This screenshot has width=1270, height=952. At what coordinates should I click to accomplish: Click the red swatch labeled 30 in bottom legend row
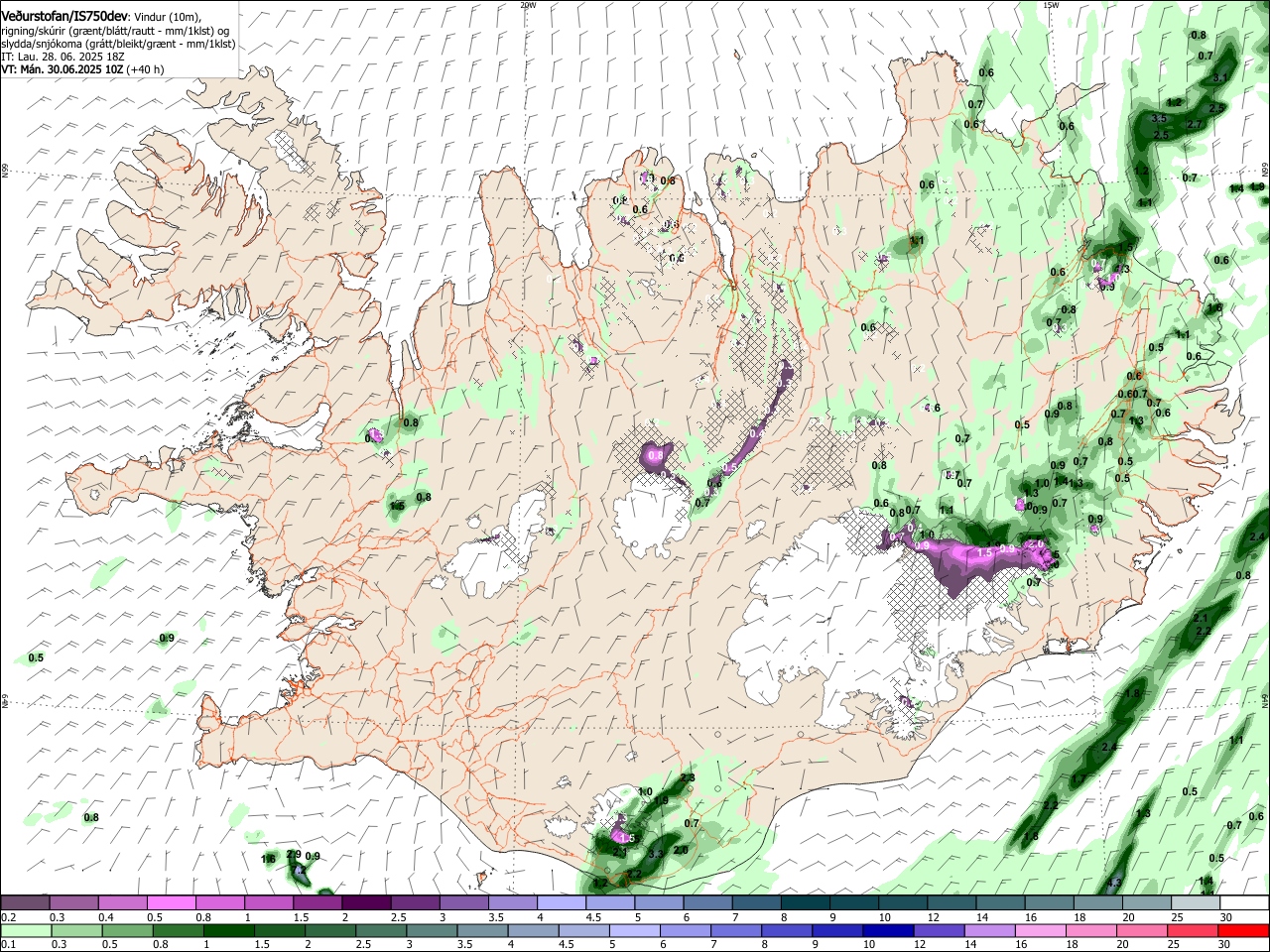pyautogui.click(x=1243, y=931)
